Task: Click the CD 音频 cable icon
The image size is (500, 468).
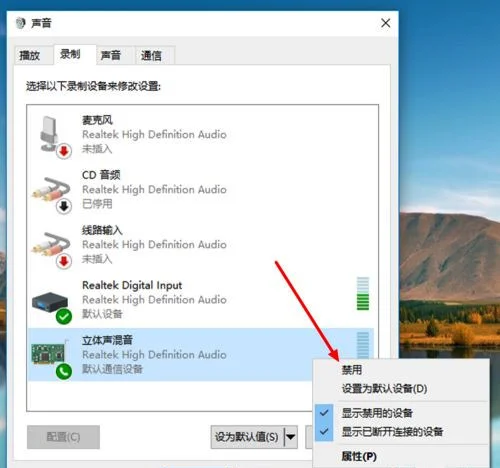Action: click(51, 189)
